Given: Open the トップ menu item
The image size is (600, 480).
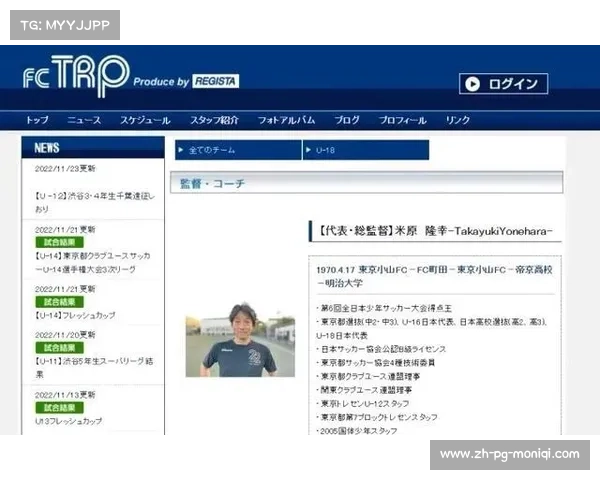Looking at the screenshot, I should coord(37,120).
